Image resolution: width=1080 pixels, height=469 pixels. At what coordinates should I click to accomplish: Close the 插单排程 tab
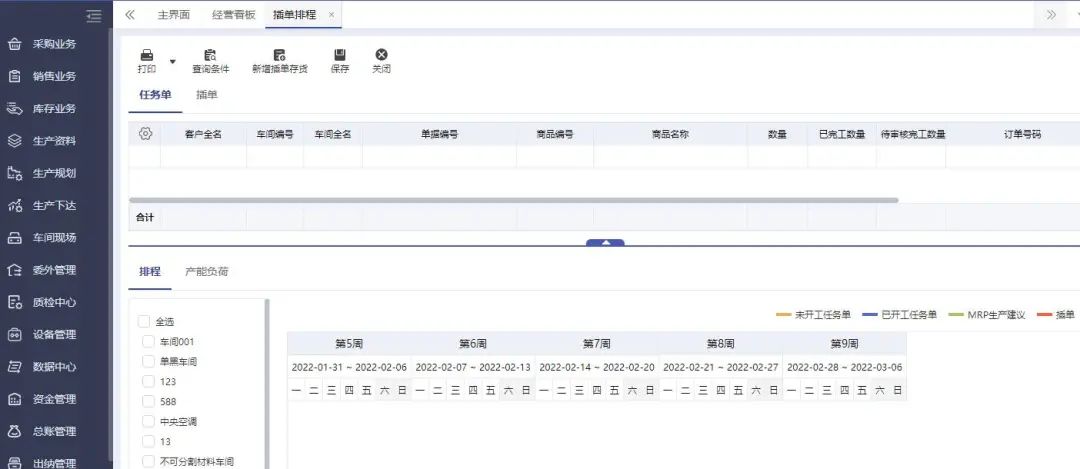[x=332, y=15]
